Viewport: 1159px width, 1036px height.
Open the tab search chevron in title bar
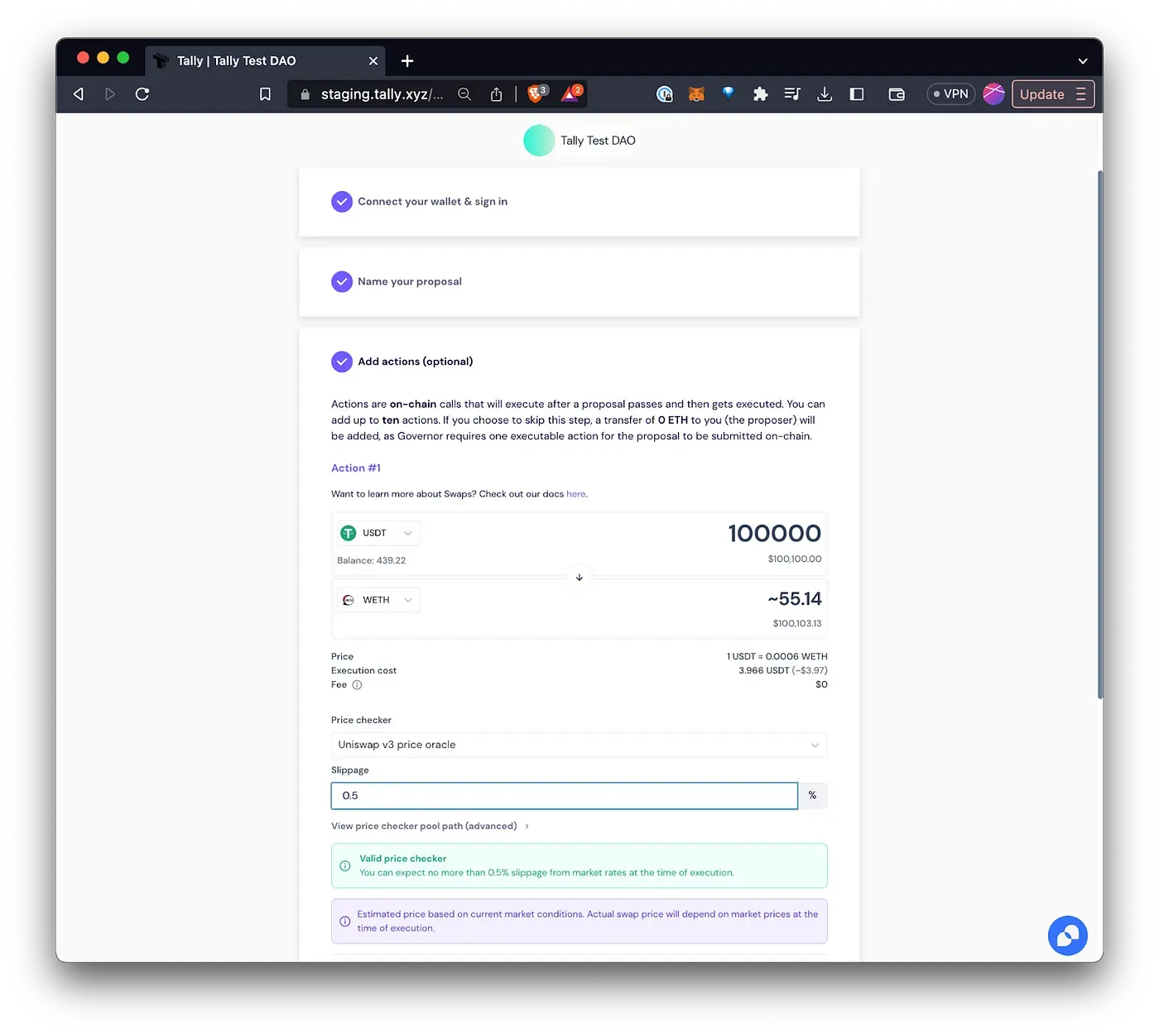click(x=1082, y=61)
